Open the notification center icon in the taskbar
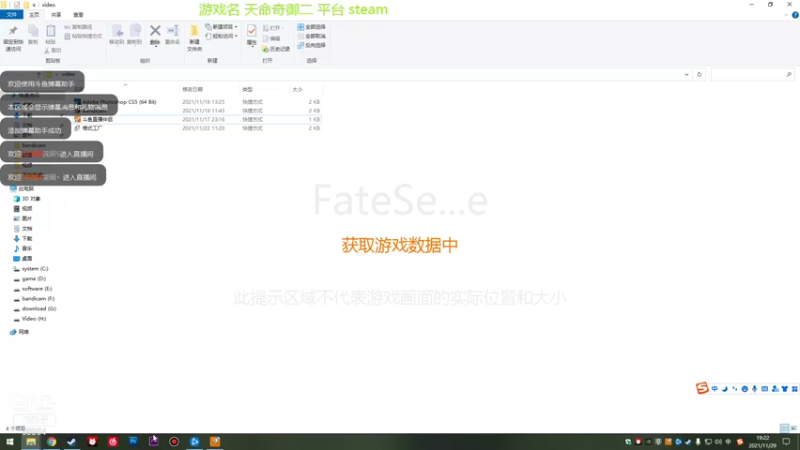The height and width of the screenshot is (450, 800). click(786, 442)
